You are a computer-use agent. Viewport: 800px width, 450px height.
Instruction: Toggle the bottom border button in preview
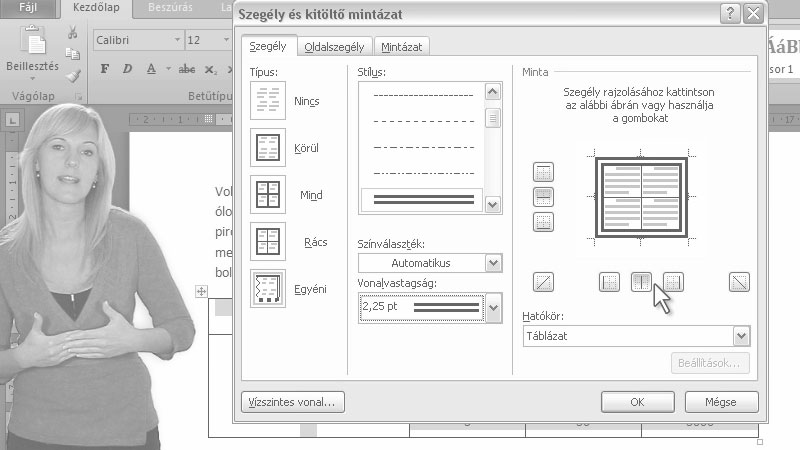coord(544,221)
